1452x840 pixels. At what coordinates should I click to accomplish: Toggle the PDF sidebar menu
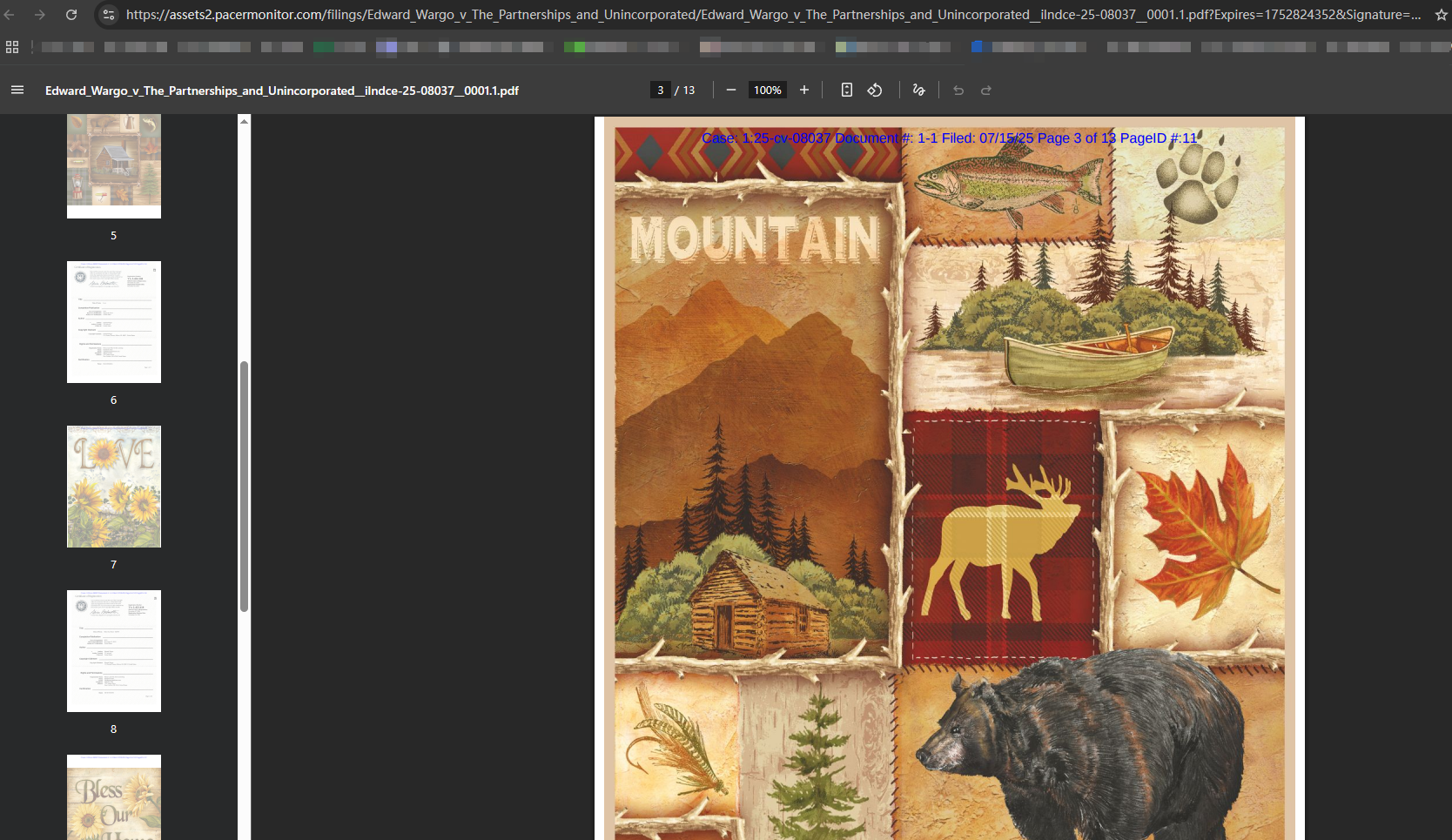(x=17, y=90)
